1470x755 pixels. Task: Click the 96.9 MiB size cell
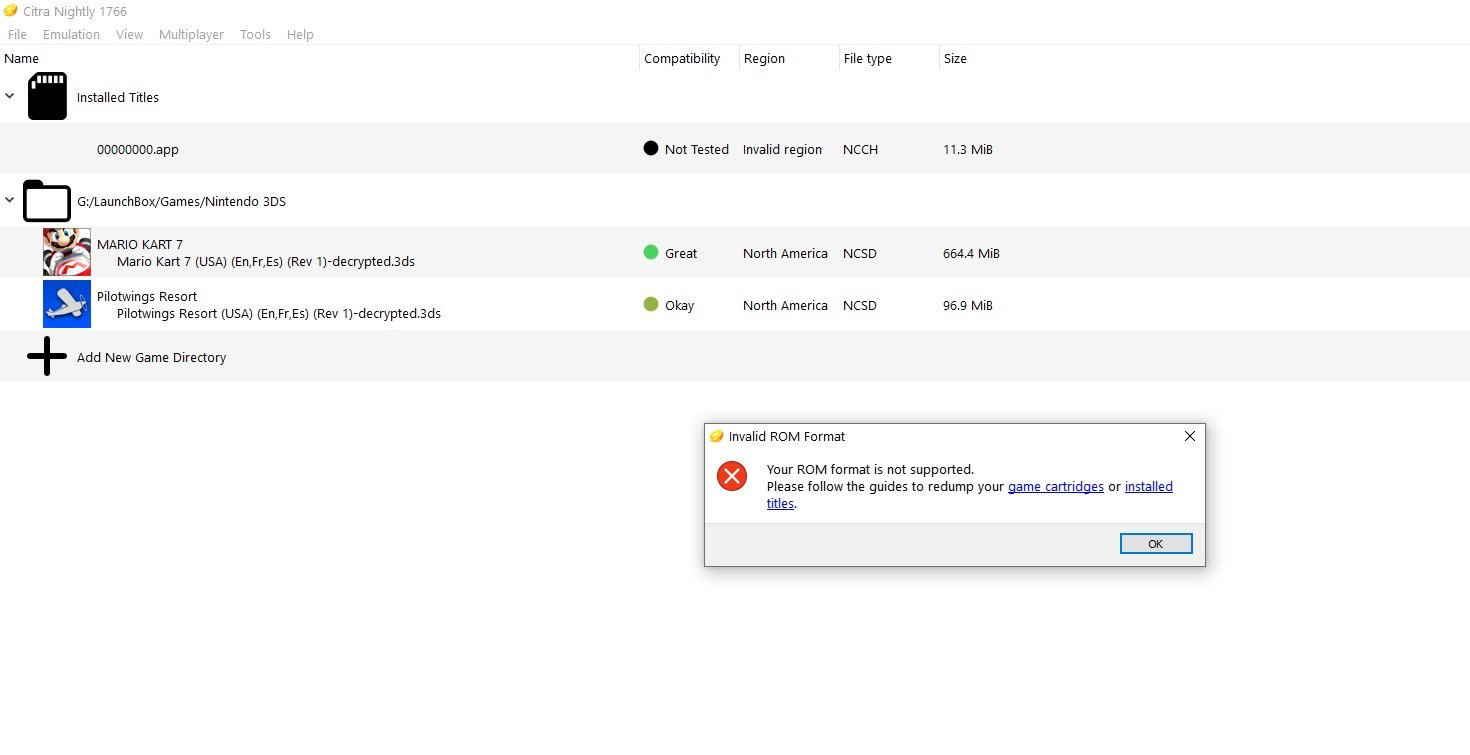968,305
